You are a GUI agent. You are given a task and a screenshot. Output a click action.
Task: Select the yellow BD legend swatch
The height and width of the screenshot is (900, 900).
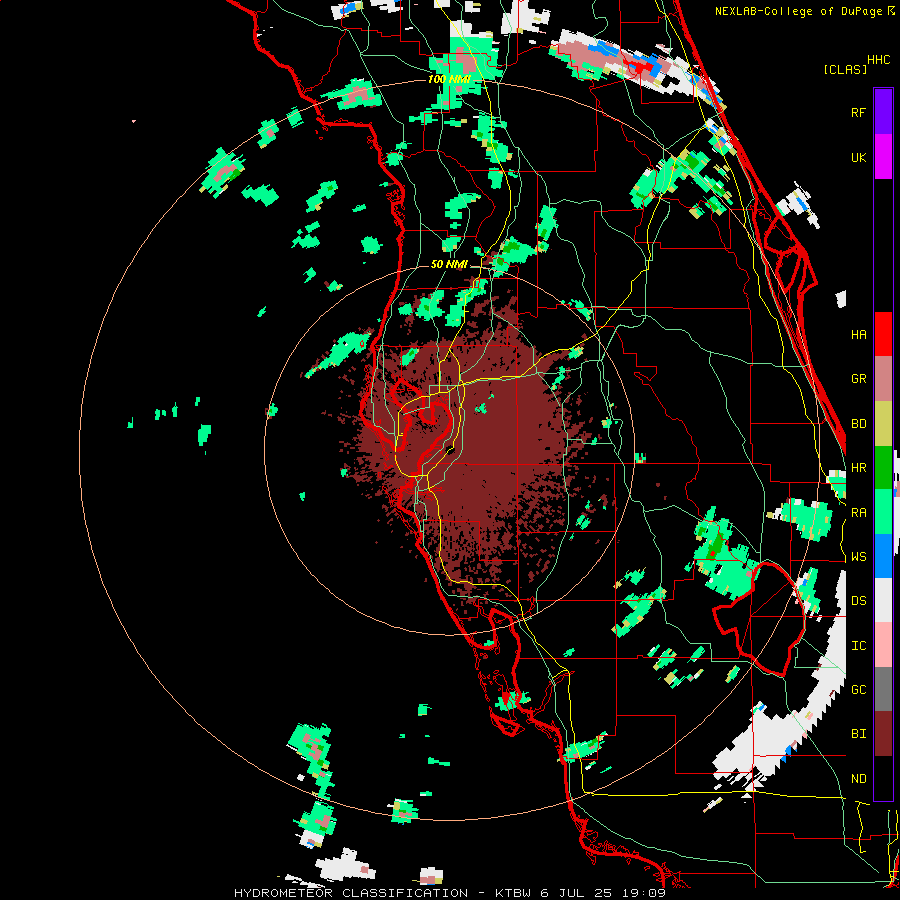883,424
